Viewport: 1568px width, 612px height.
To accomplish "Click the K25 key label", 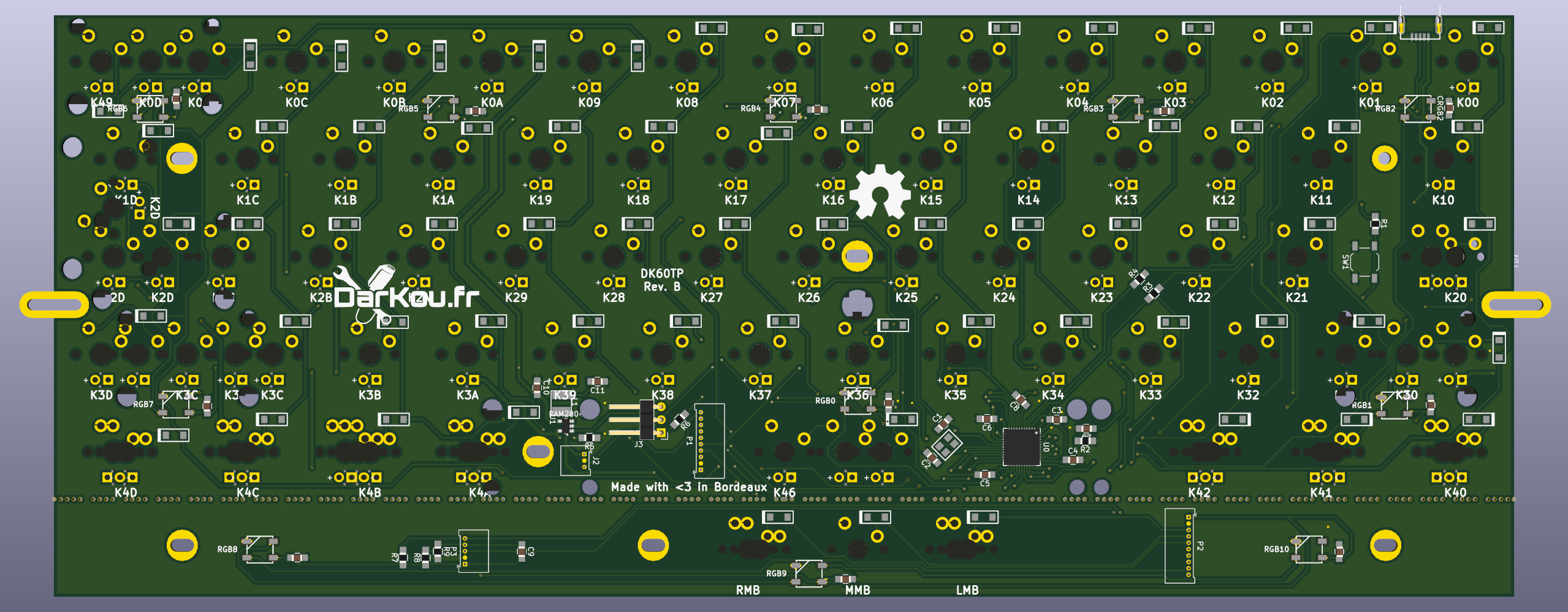I will 907,297.
